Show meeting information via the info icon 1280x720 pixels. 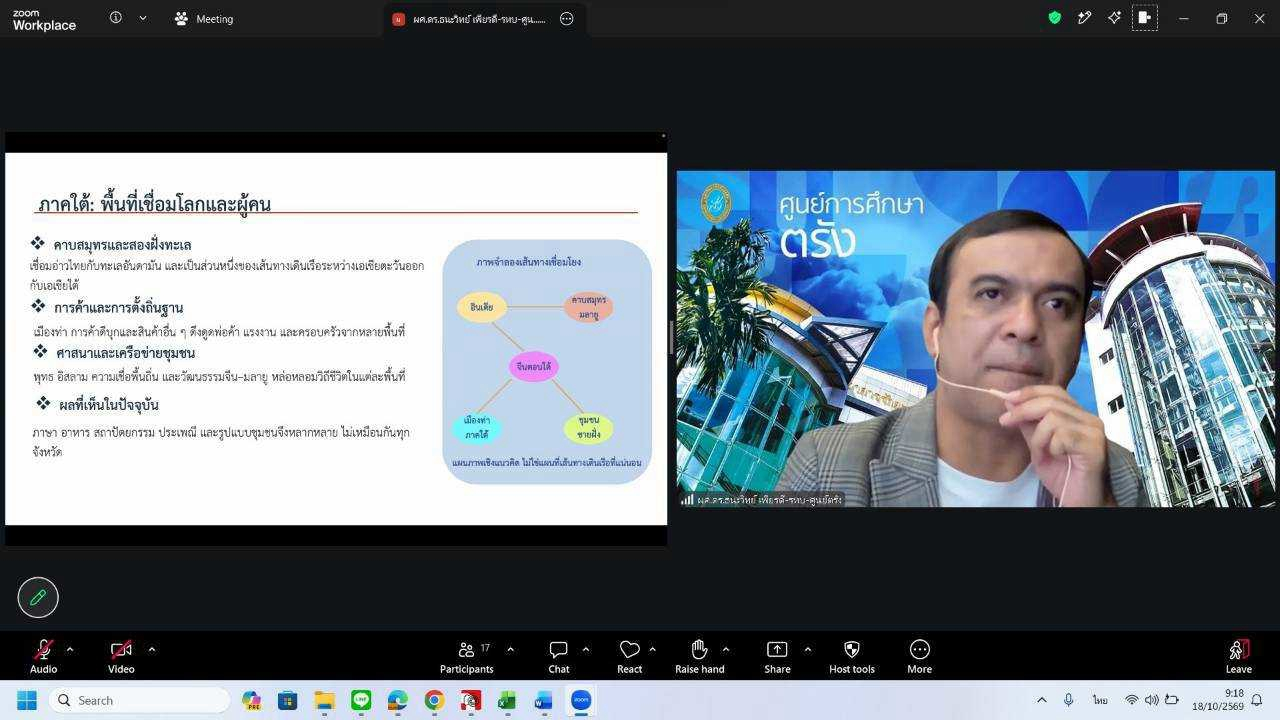click(116, 18)
